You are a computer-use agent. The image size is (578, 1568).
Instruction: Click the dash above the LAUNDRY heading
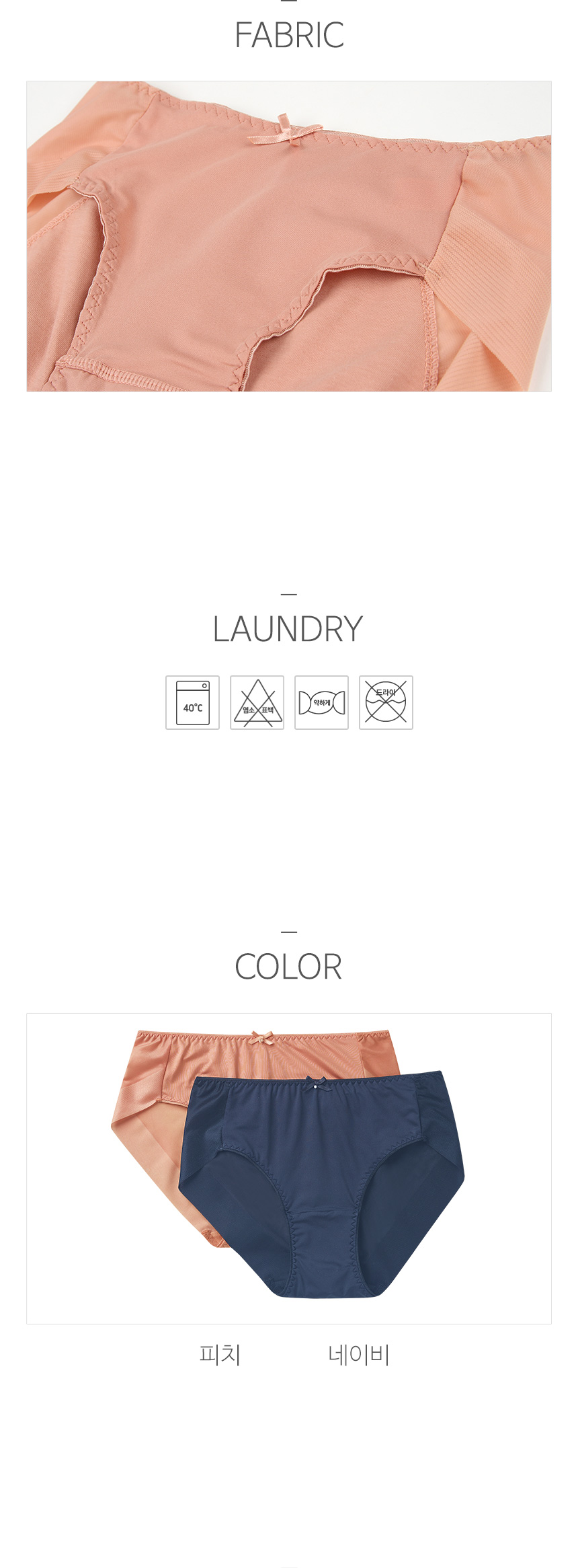pyautogui.click(x=289, y=594)
